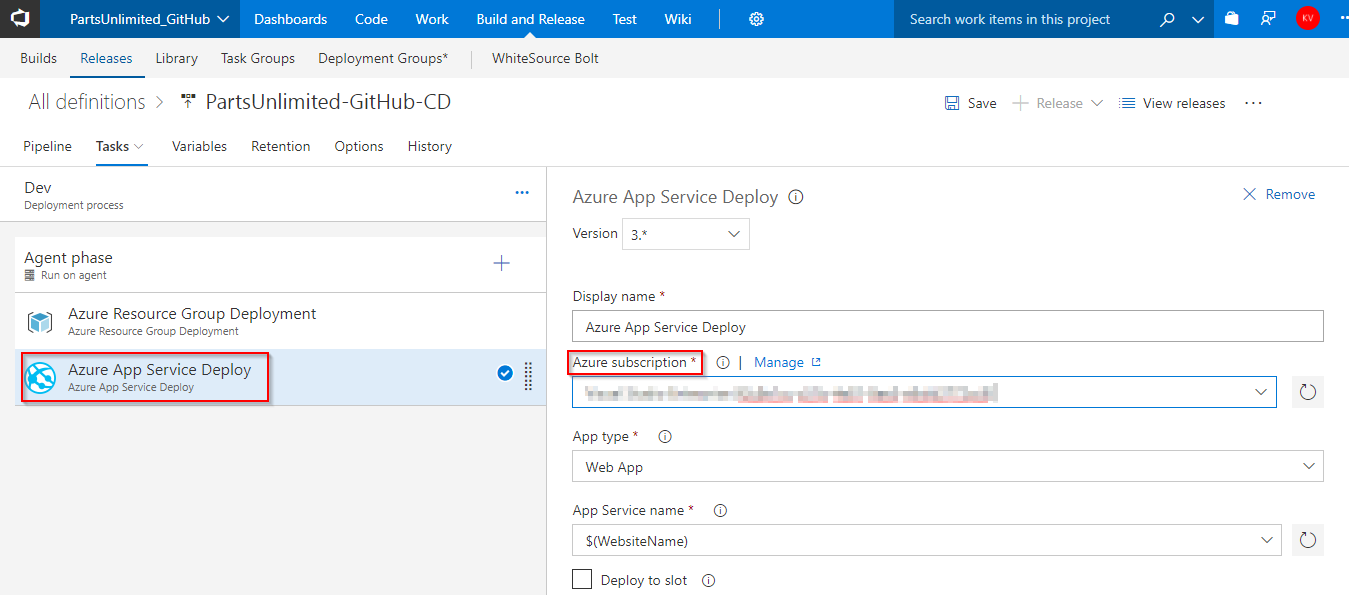This screenshot has width=1349, height=595.
Task: Click the drag handle on Azure App Service Deploy task
Action: click(528, 375)
